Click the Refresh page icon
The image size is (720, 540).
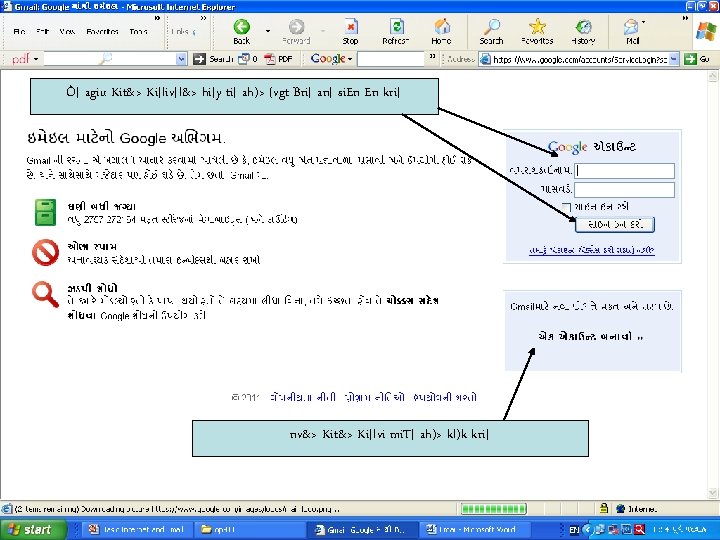(396, 27)
